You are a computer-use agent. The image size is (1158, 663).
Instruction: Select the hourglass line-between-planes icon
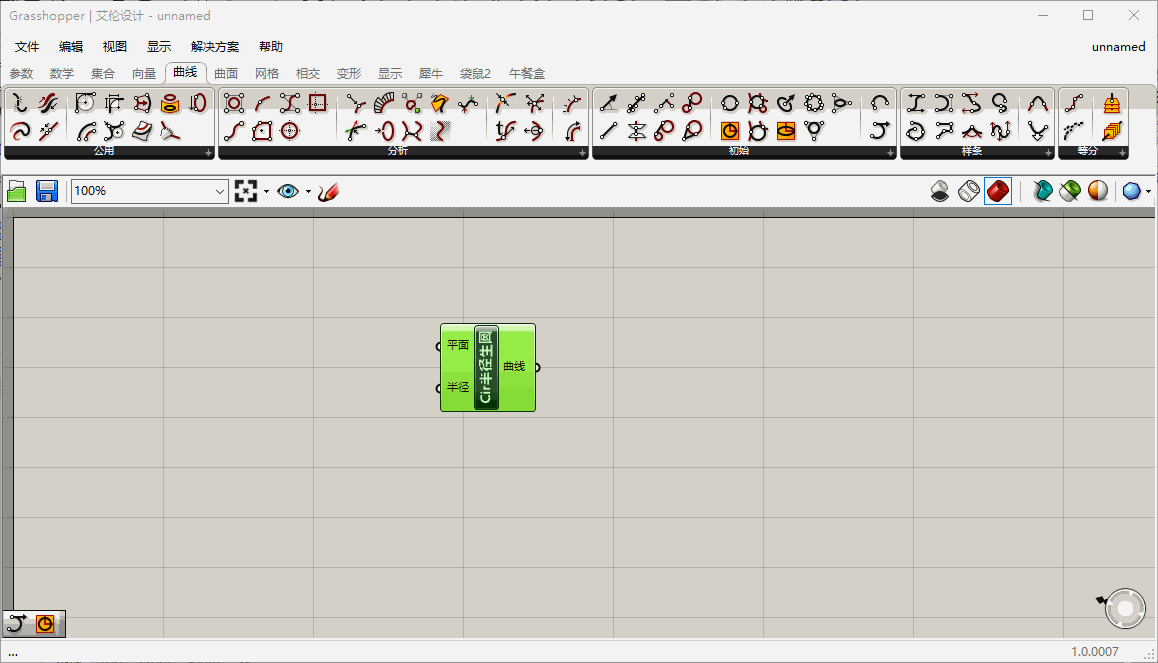637,131
